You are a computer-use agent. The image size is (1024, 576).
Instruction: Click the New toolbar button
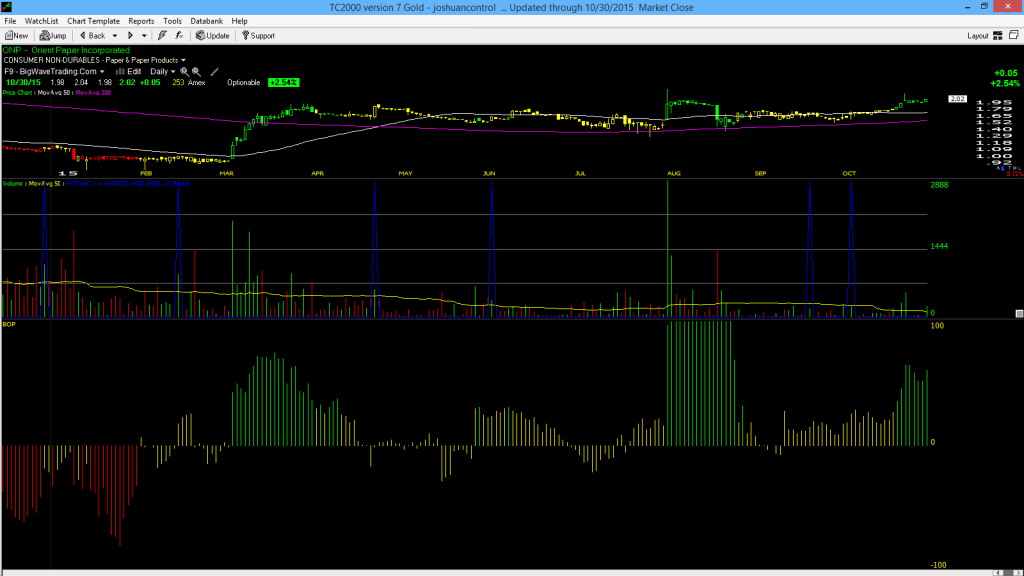pyautogui.click(x=16, y=36)
